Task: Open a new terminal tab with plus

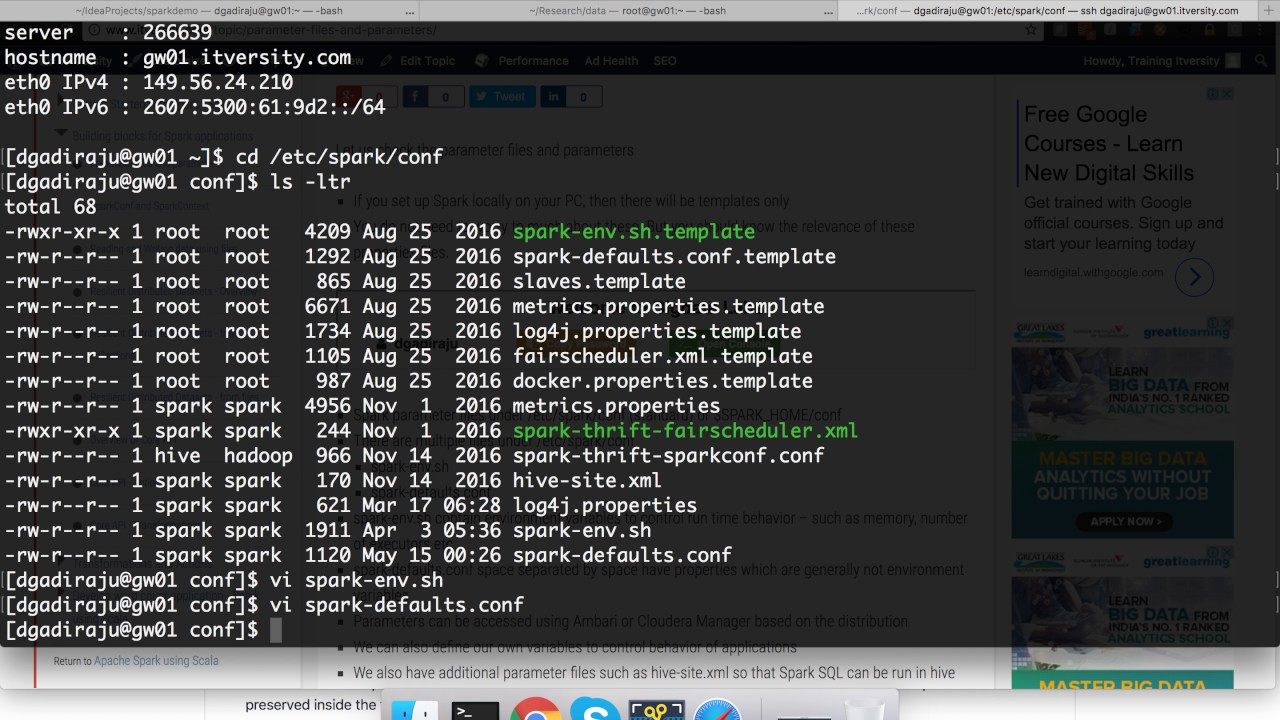Action: click(1268, 10)
